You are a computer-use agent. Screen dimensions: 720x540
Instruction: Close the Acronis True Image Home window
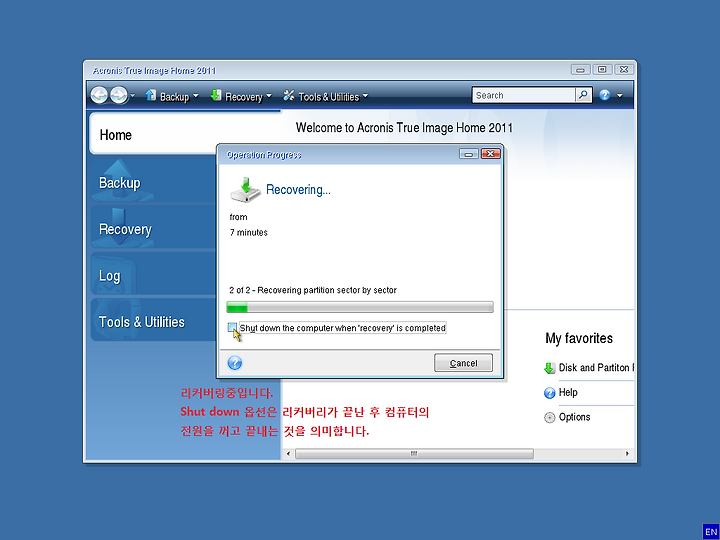(x=624, y=69)
